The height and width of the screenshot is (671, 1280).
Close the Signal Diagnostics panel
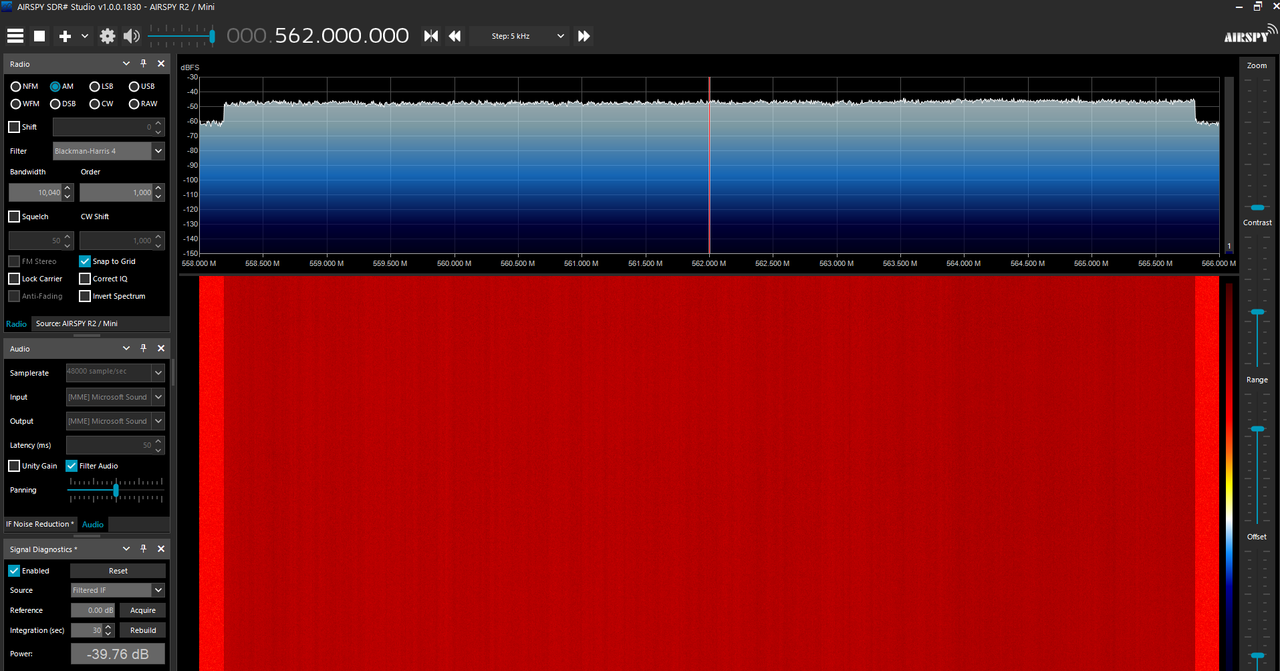pyautogui.click(x=161, y=549)
